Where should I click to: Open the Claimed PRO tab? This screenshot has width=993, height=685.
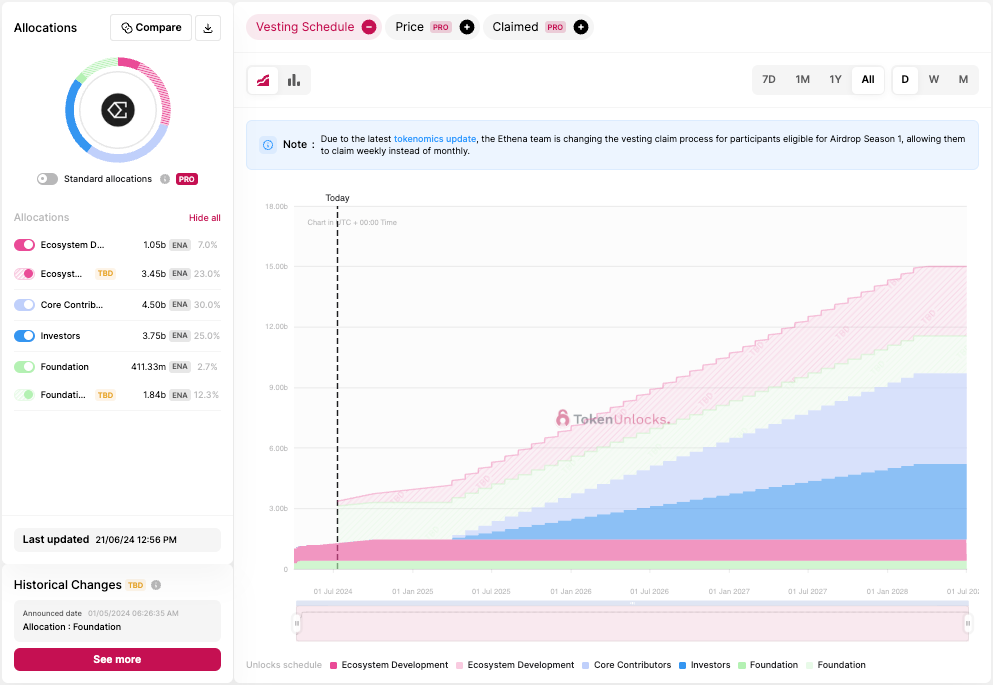click(x=538, y=27)
